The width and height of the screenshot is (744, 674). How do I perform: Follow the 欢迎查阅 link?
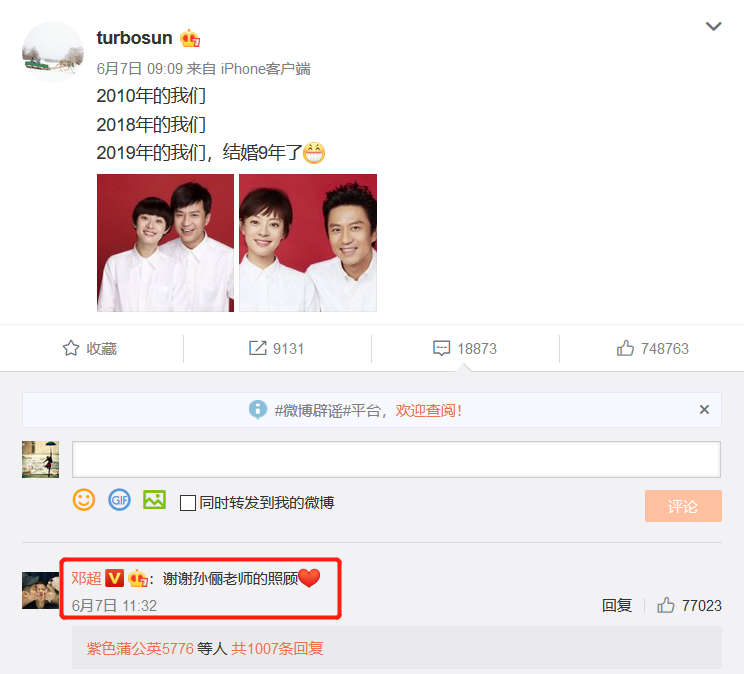428,410
